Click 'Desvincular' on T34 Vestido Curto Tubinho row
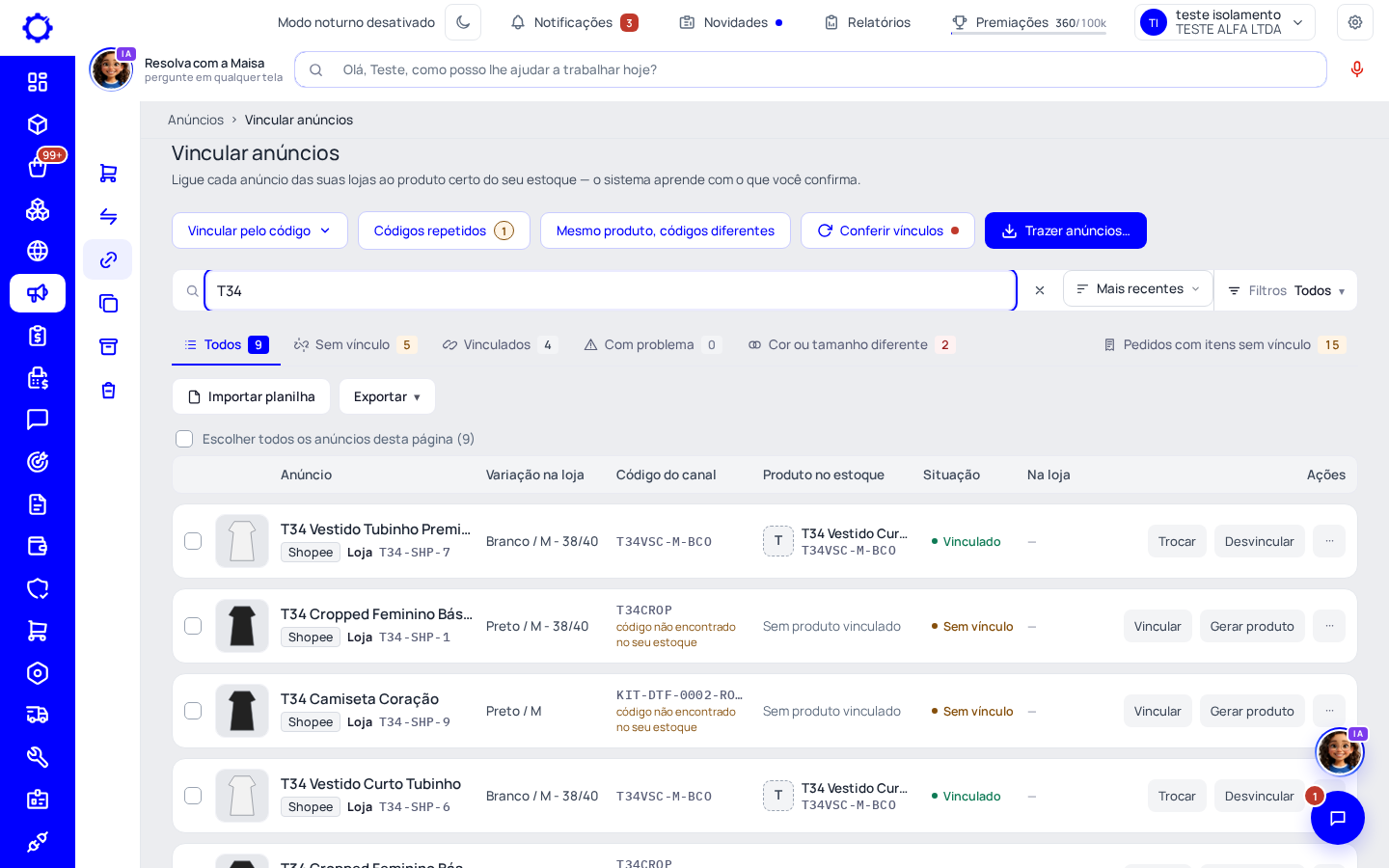The width and height of the screenshot is (1389, 868). pos(1260,796)
